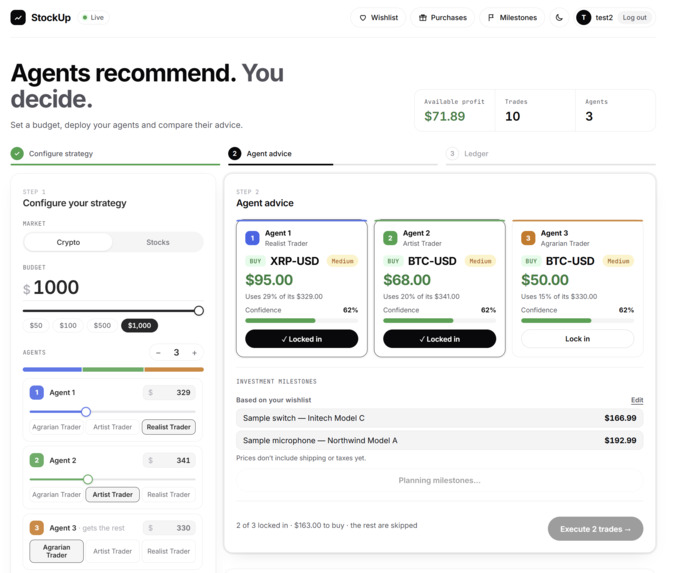Viewport: 675px width, 573px height.
Task: Click Trades count 10
Action: [x=512, y=116]
